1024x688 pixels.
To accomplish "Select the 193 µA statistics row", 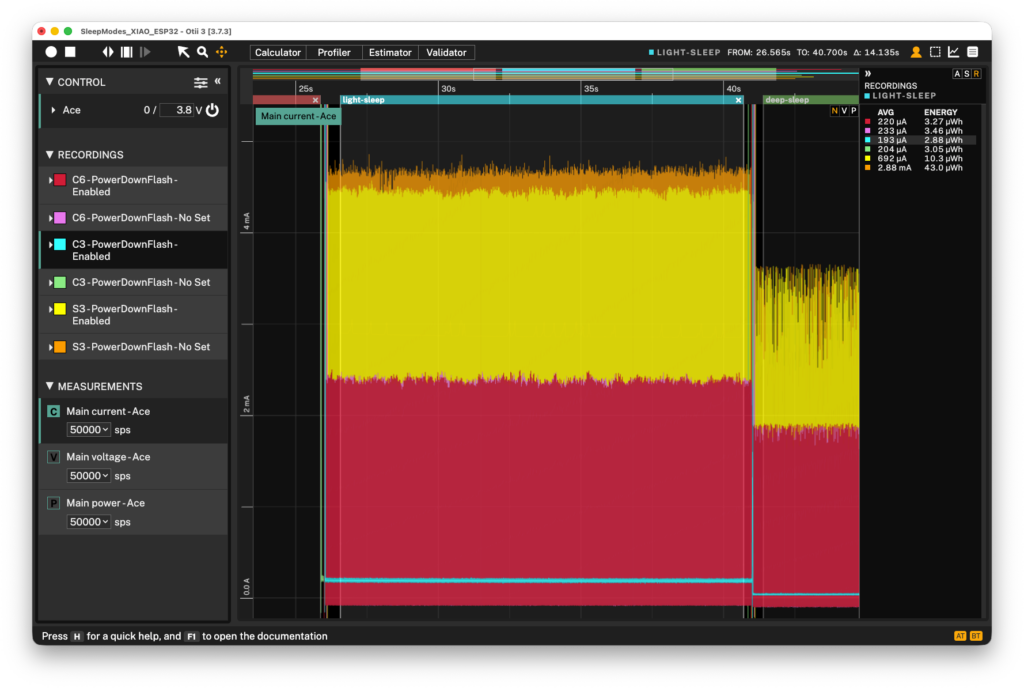I will tap(920, 140).
